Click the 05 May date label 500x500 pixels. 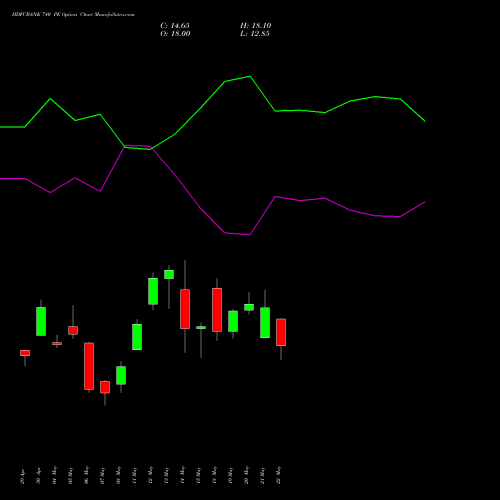coord(71,475)
